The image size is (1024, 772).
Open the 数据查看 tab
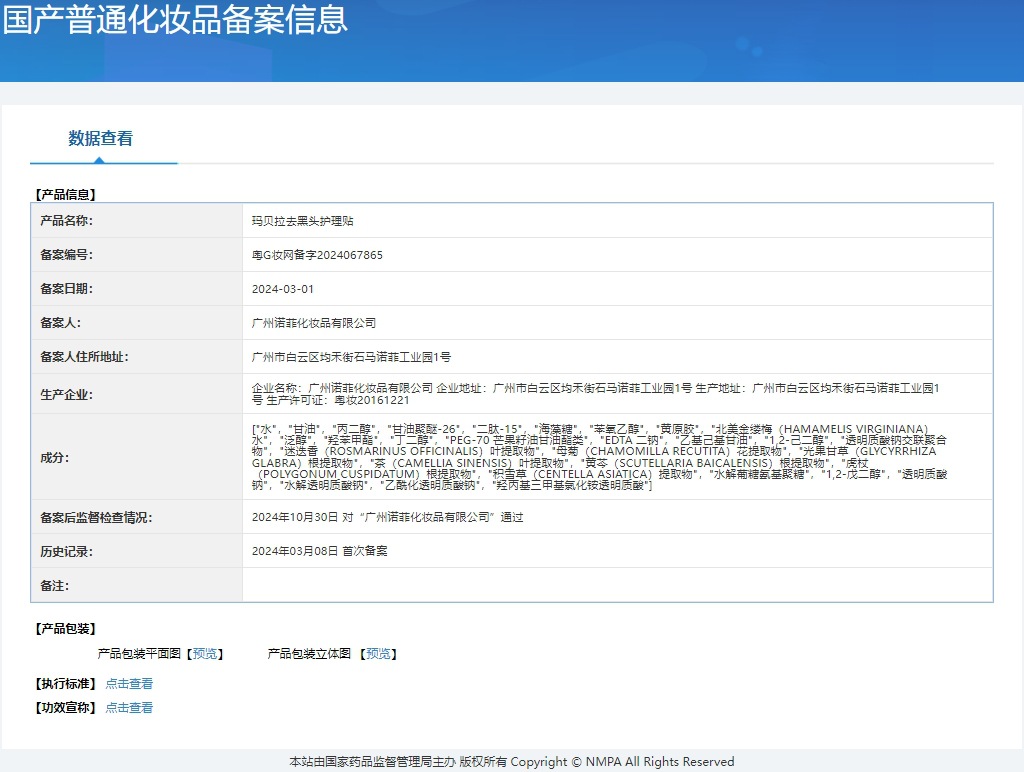tap(101, 138)
